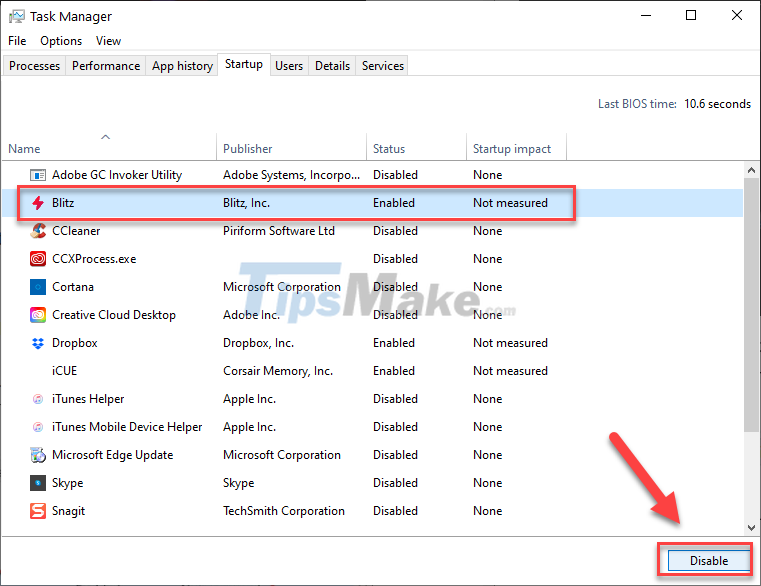Select the CCleaner row name

click(x=76, y=231)
